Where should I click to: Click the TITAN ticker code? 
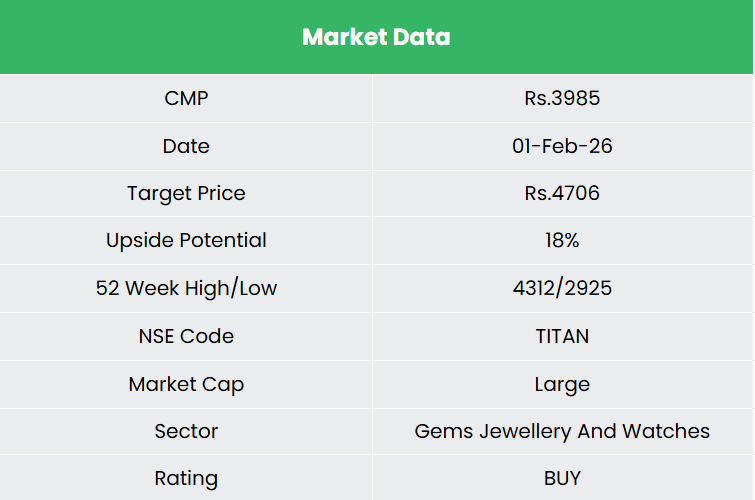click(562, 336)
